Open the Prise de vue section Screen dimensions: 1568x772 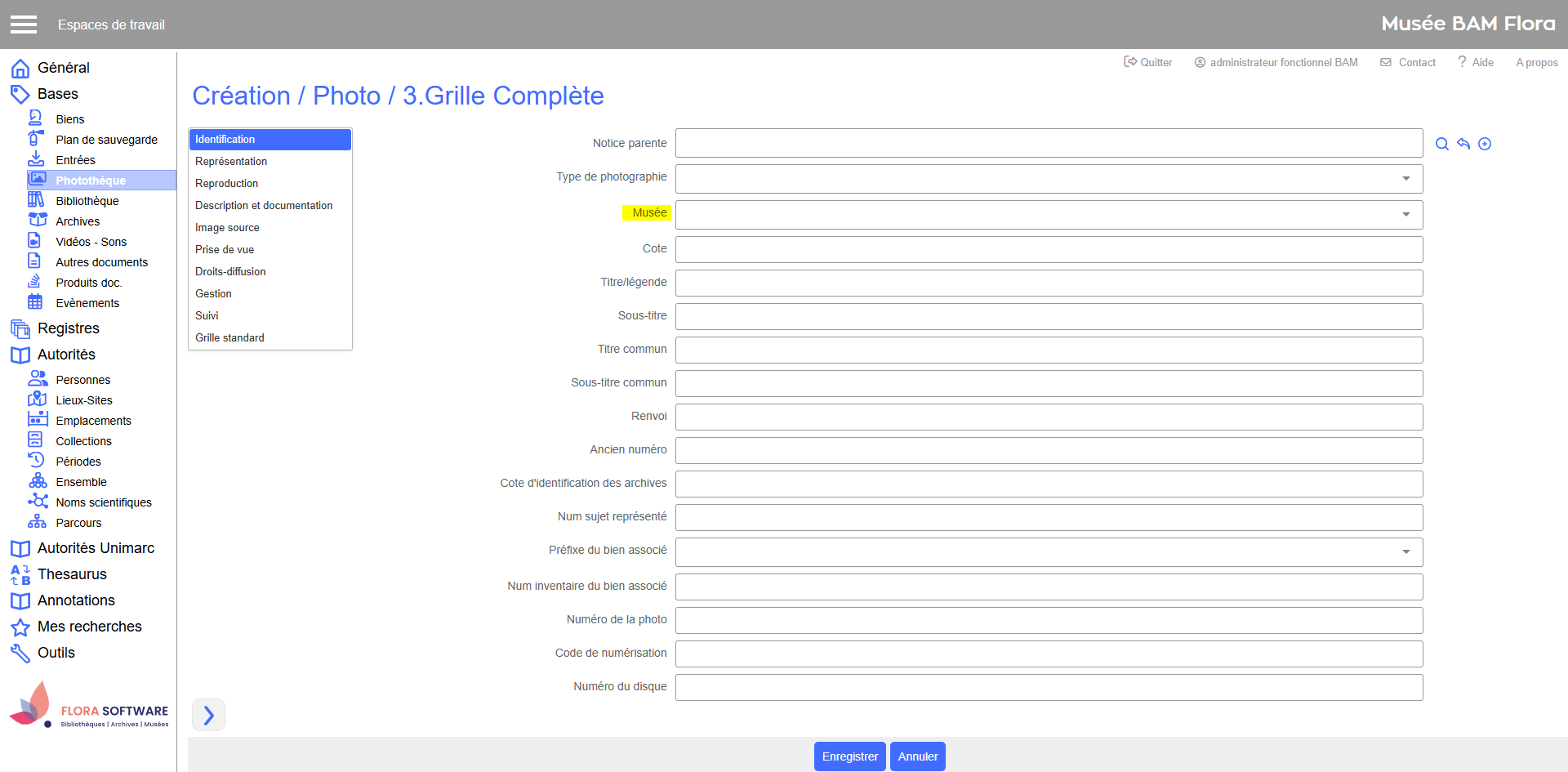coord(225,250)
